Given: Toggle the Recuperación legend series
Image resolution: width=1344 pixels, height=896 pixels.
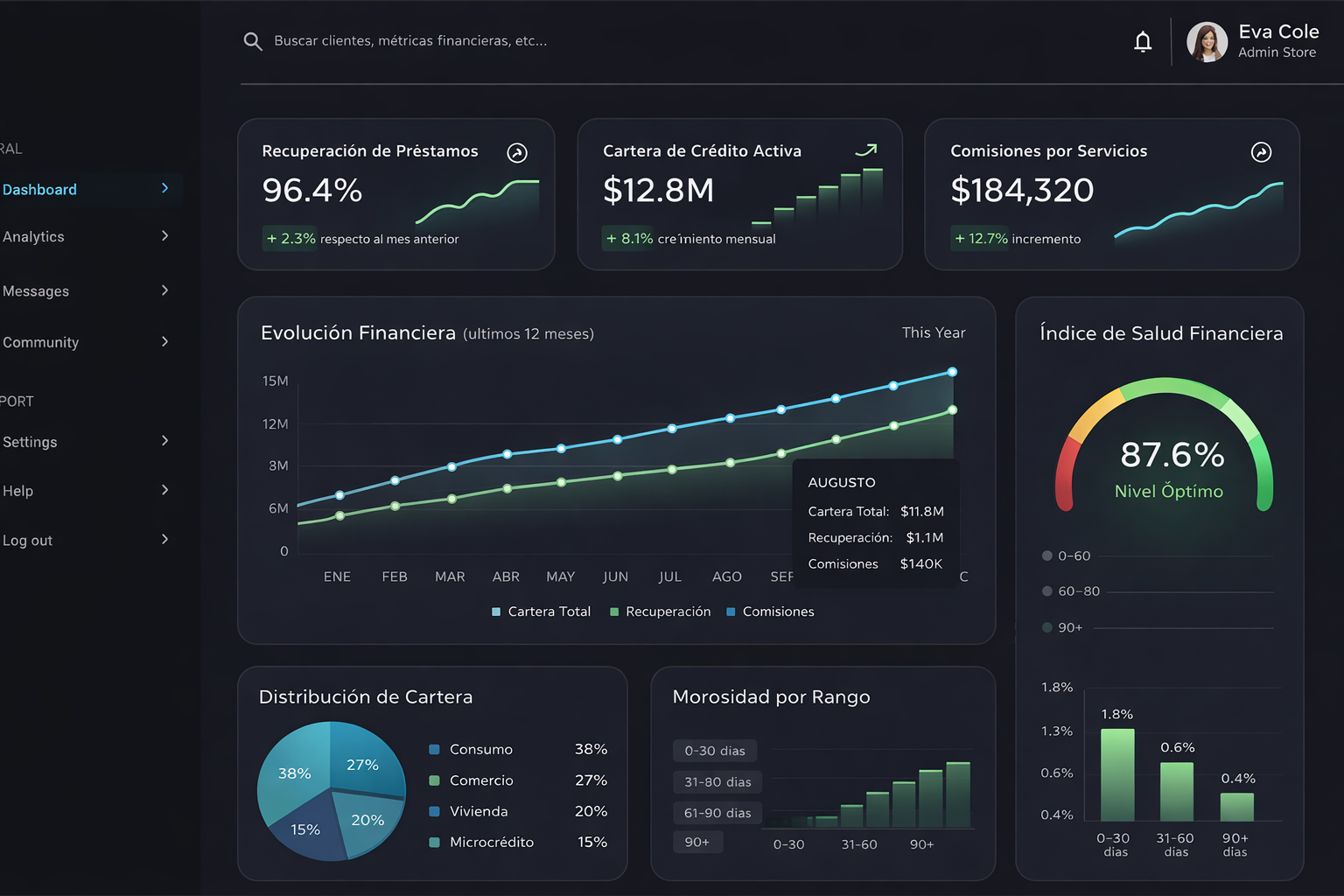Looking at the screenshot, I should coord(660,612).
